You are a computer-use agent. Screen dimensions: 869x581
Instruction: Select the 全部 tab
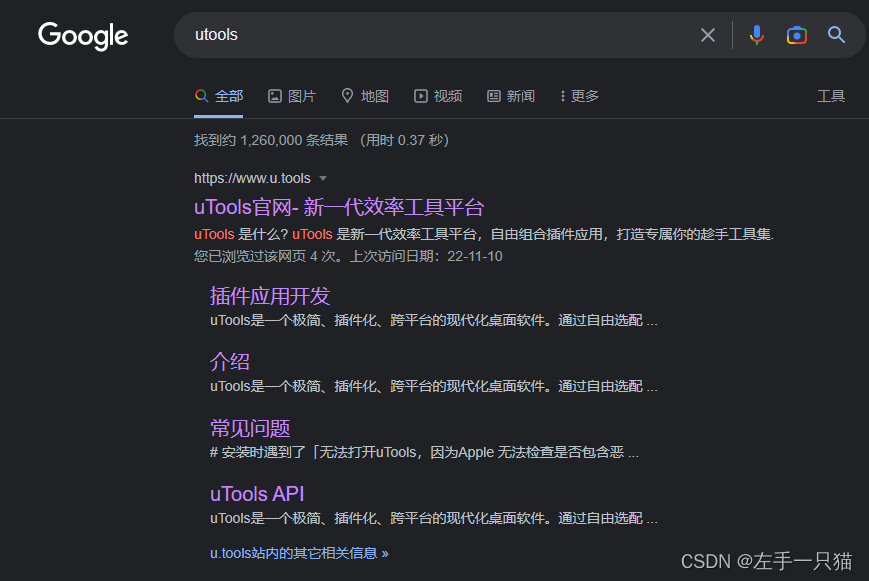coord(219,96)
